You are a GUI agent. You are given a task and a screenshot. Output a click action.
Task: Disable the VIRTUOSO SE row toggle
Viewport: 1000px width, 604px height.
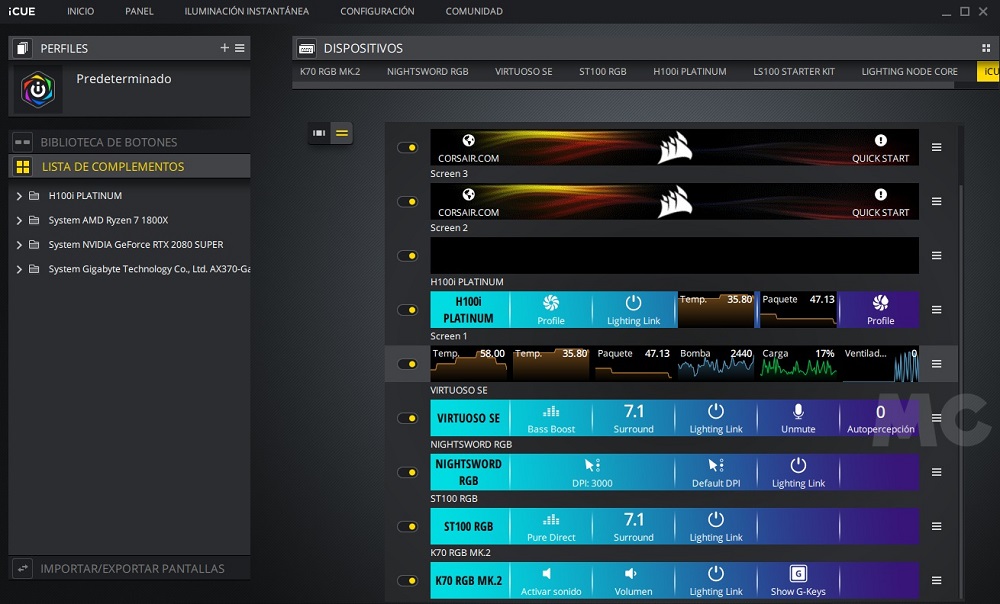[407, 418]
